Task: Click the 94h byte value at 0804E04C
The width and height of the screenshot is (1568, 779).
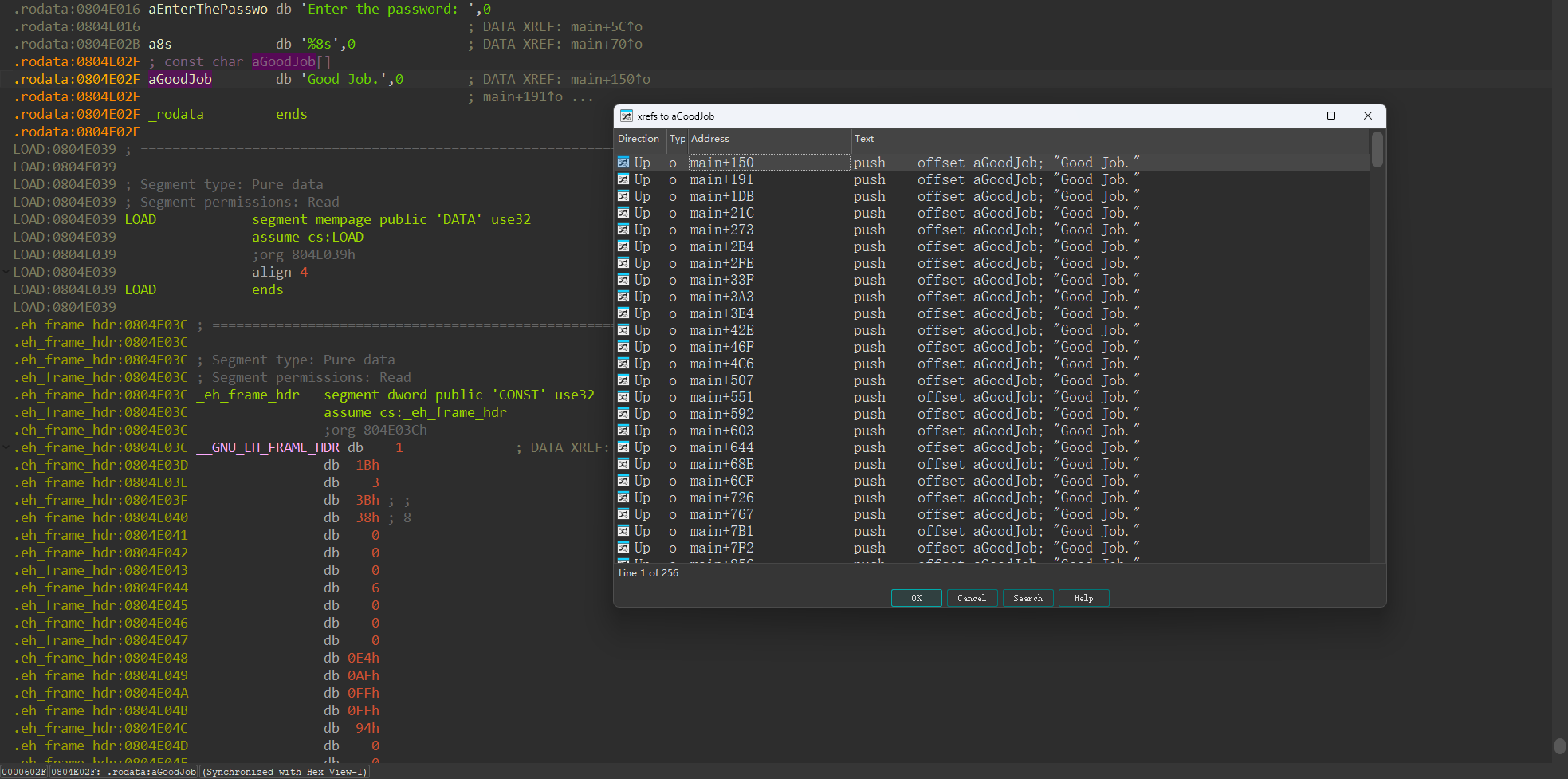Action: (x=367, y=729)
